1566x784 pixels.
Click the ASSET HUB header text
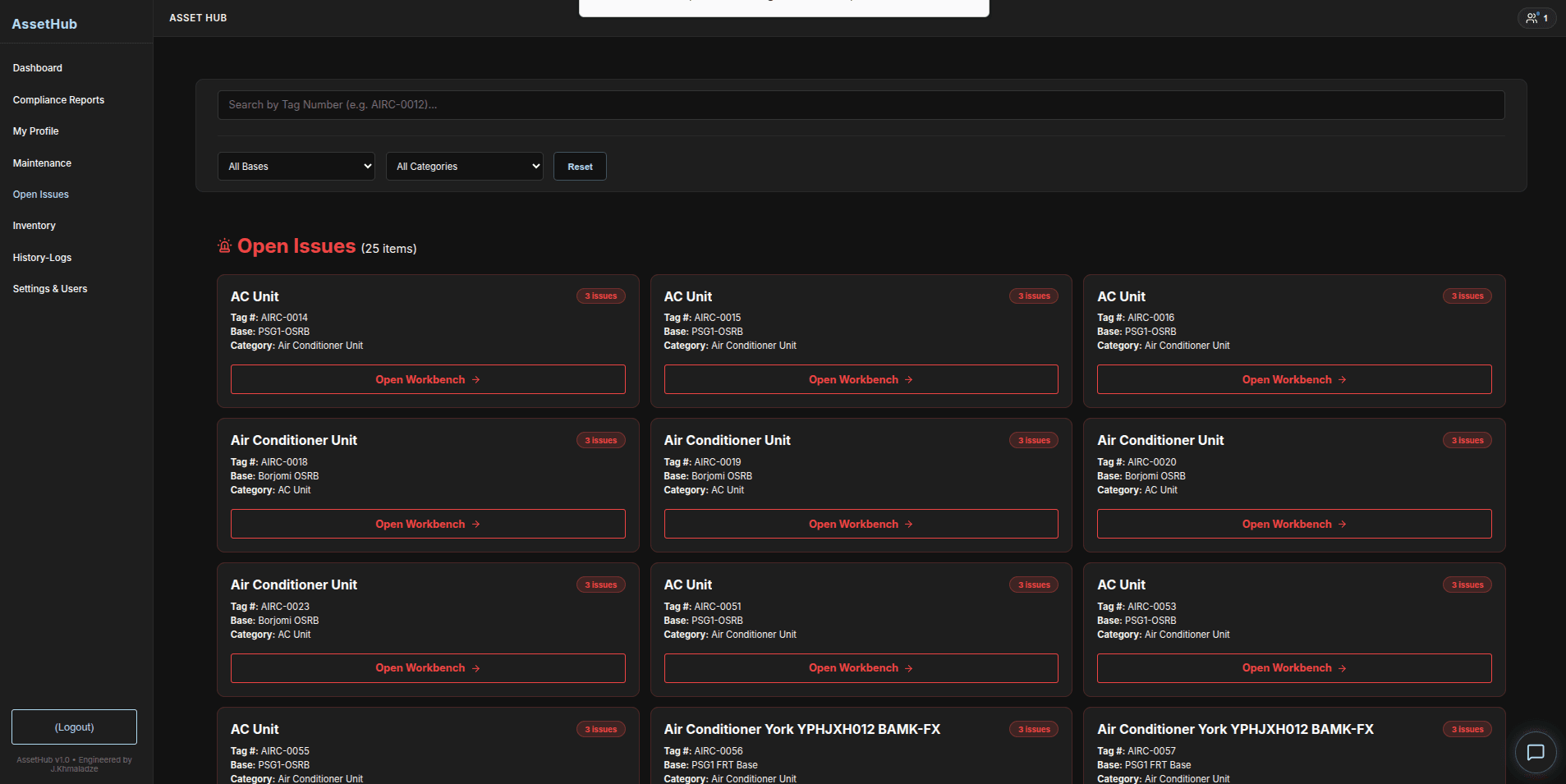[198, 18]
